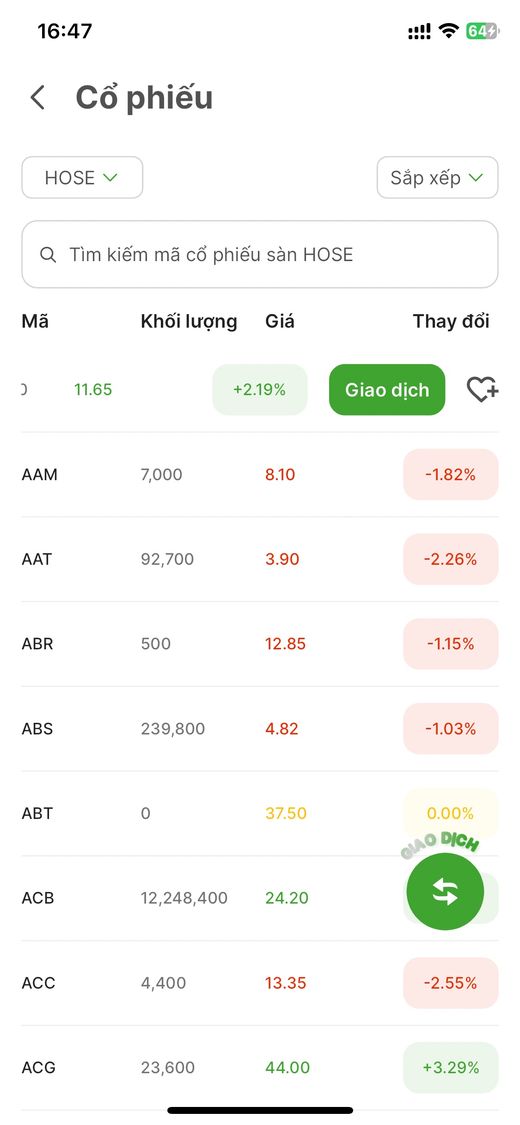Sort by the Khối lượng column header
The image size is (520, 1125).
pyautogui.click(x=189, y=321)
